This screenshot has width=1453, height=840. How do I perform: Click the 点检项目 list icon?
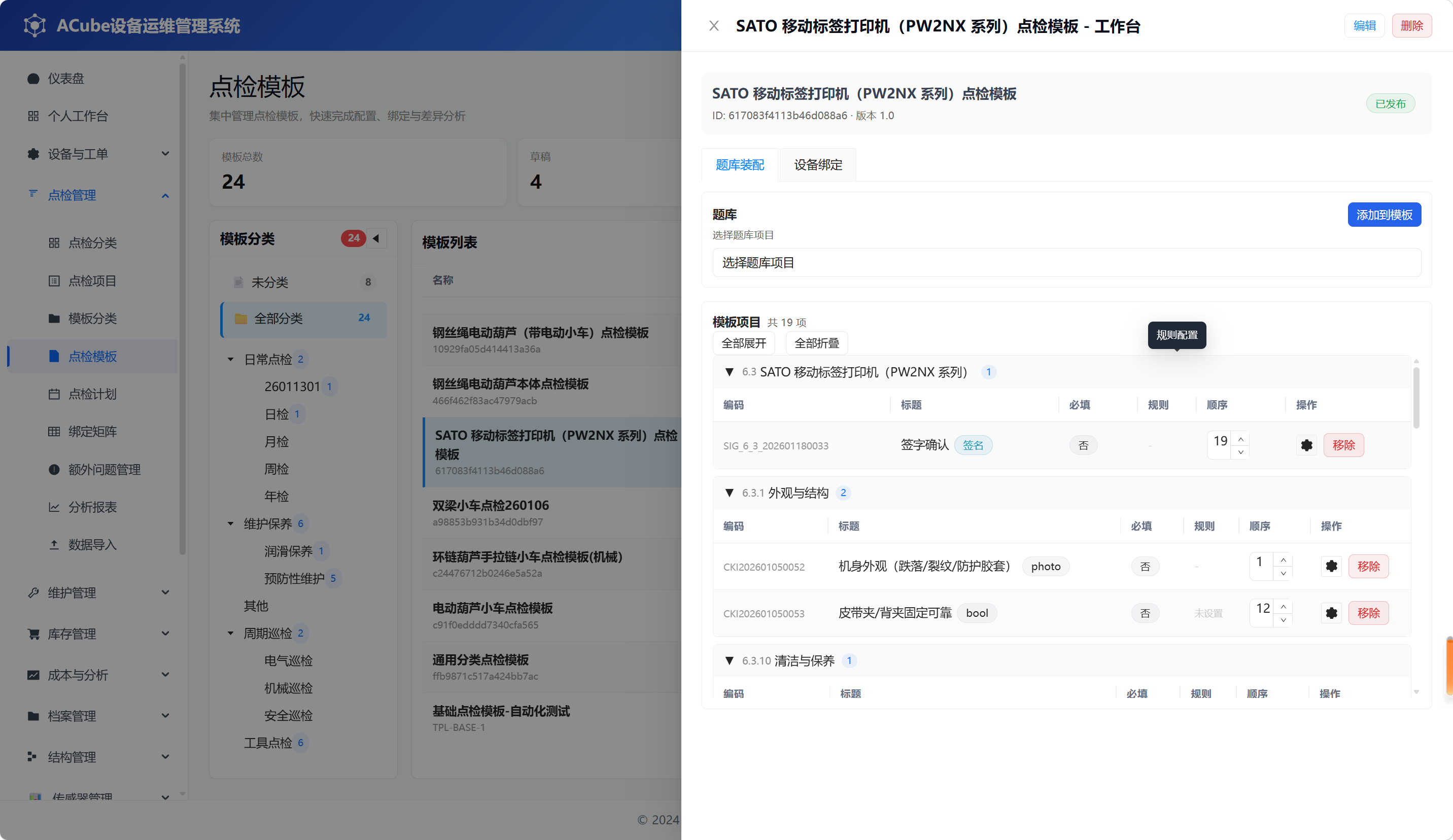[54, 281]
